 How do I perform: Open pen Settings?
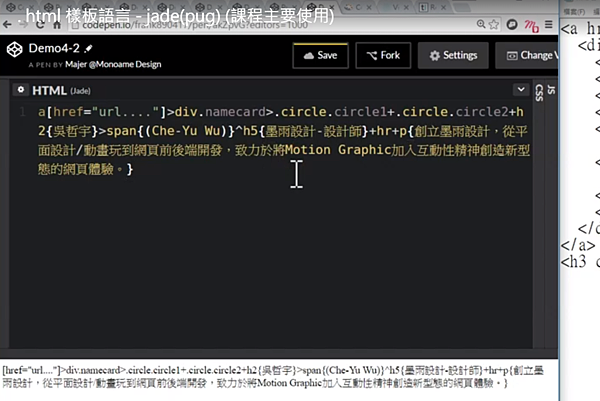[453, 55]
